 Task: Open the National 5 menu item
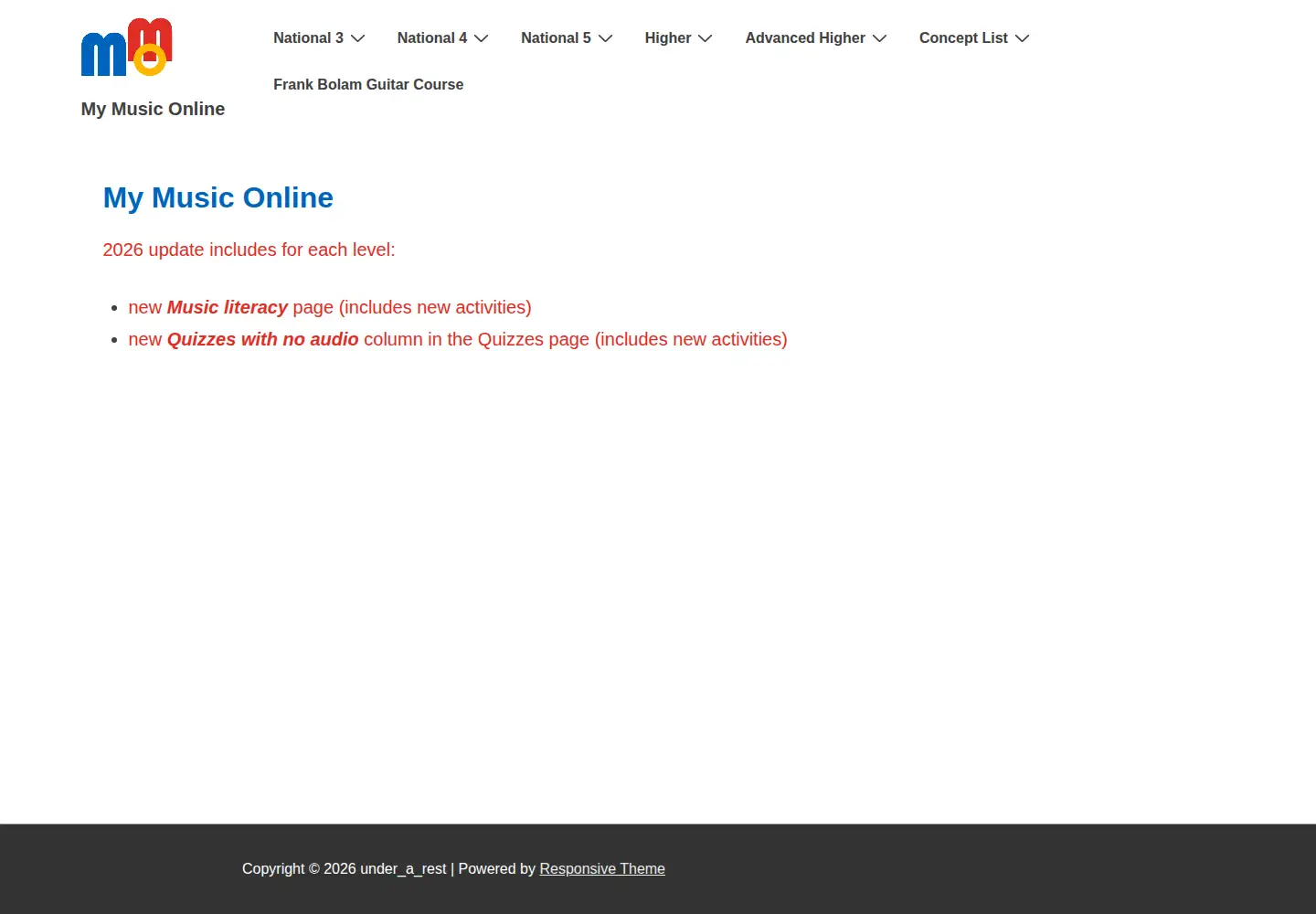coord(556,37)
